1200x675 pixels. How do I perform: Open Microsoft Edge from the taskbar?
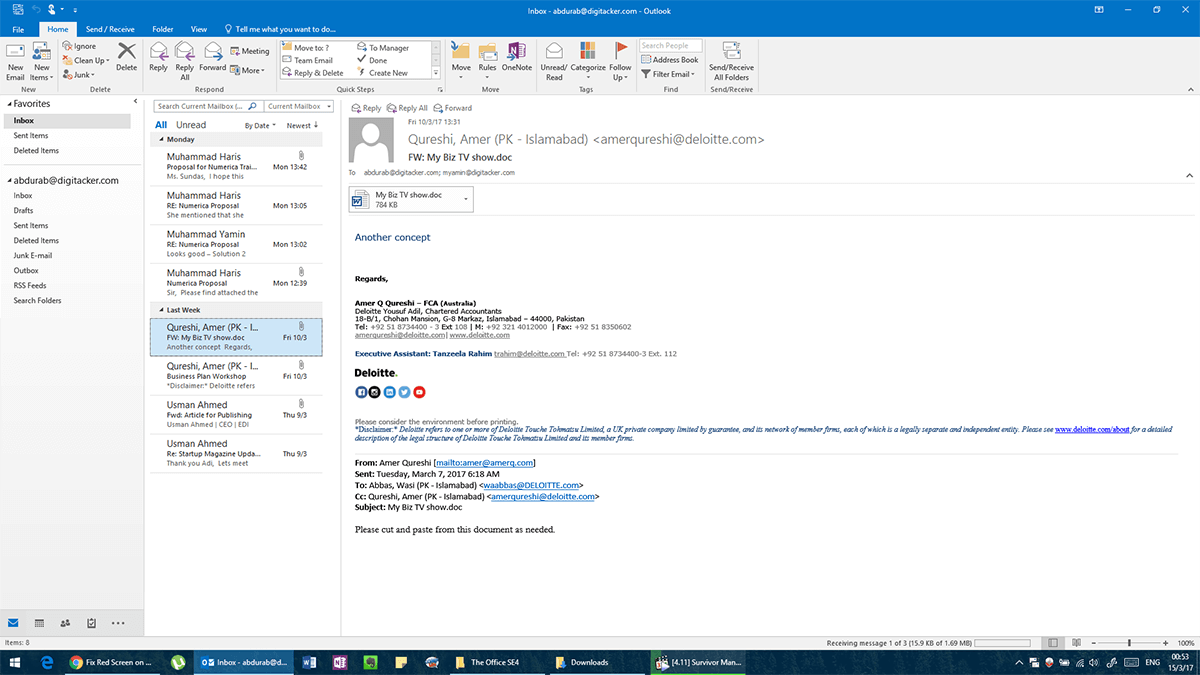[x=47, y=662]
